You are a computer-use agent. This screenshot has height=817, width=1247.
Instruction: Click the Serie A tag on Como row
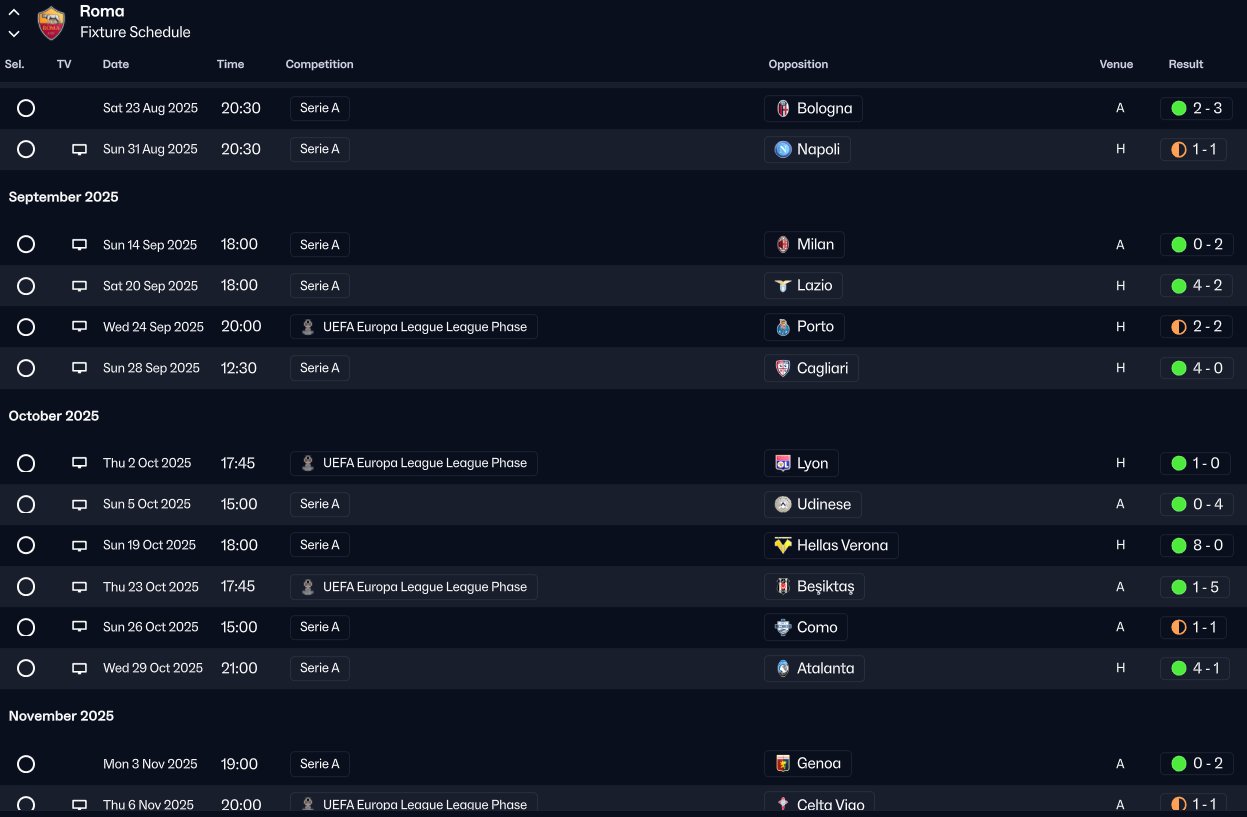point(320,627)
